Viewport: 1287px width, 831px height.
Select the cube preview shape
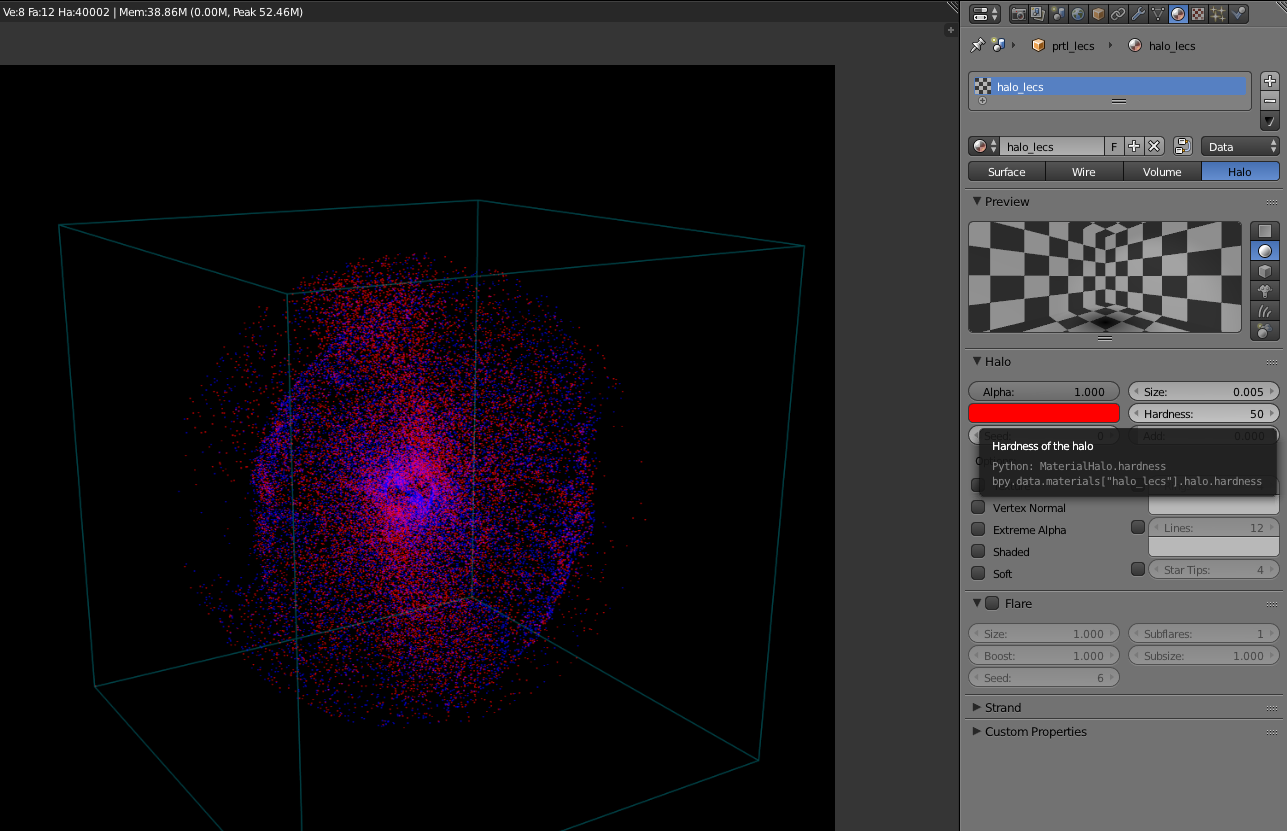click(x=1265, y=271)
